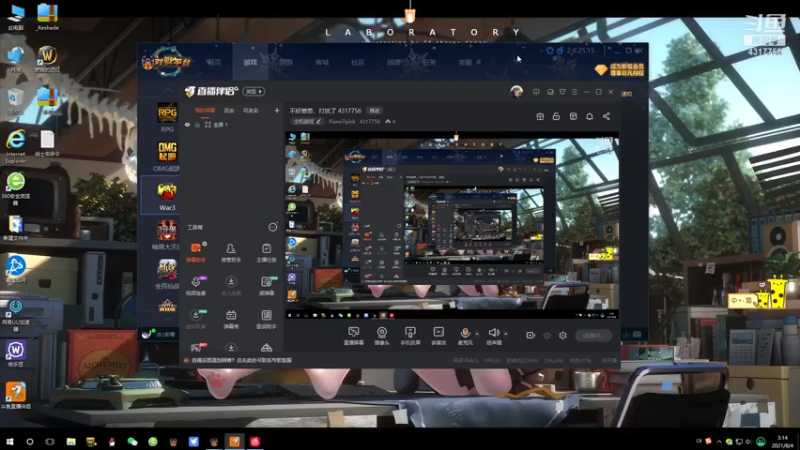Toggle the recording camera icon in control bar
Viewport: 800px width, 450px height.
click(x=530, y=335)
